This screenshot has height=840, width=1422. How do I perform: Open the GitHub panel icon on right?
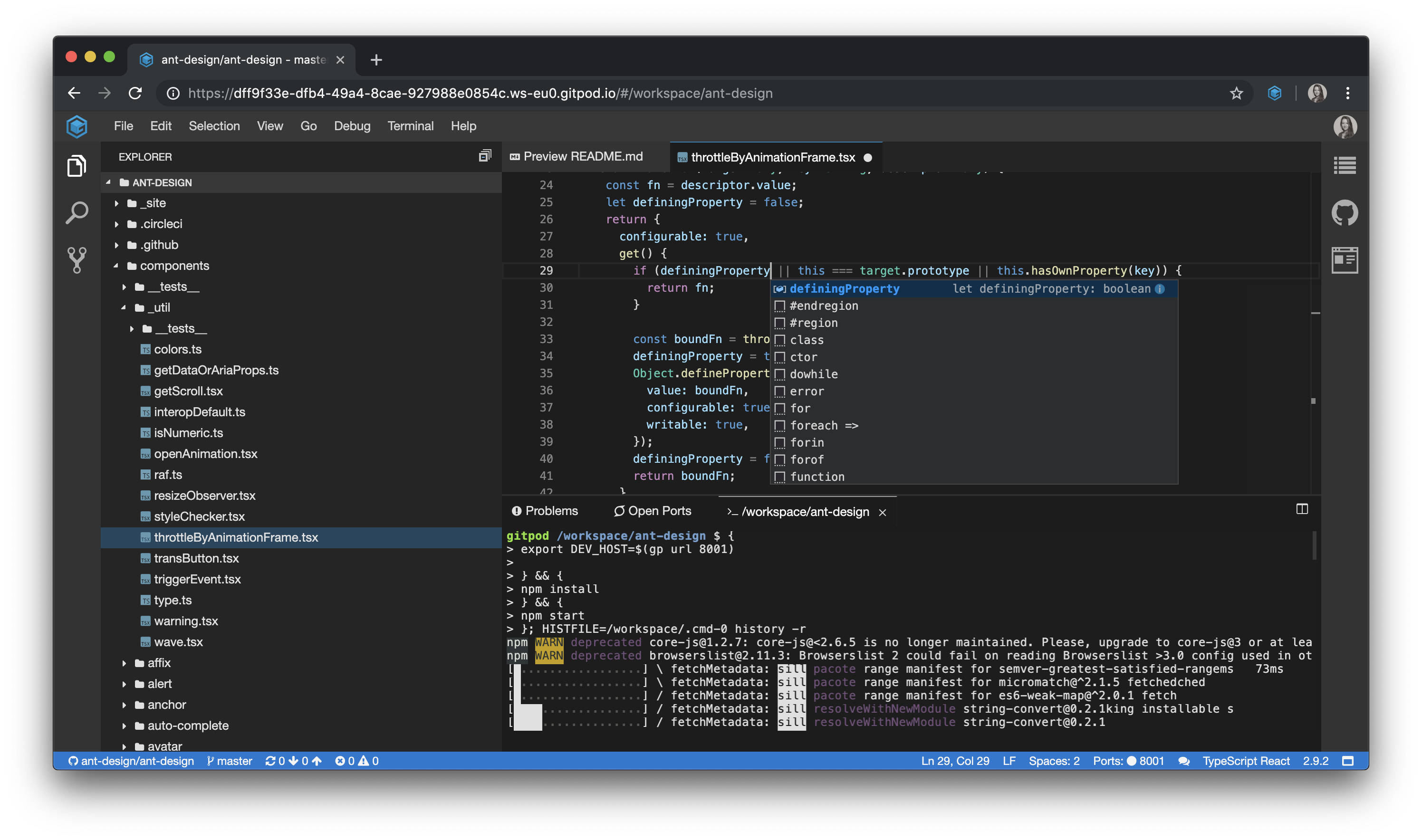click(x=1345, y=213)
